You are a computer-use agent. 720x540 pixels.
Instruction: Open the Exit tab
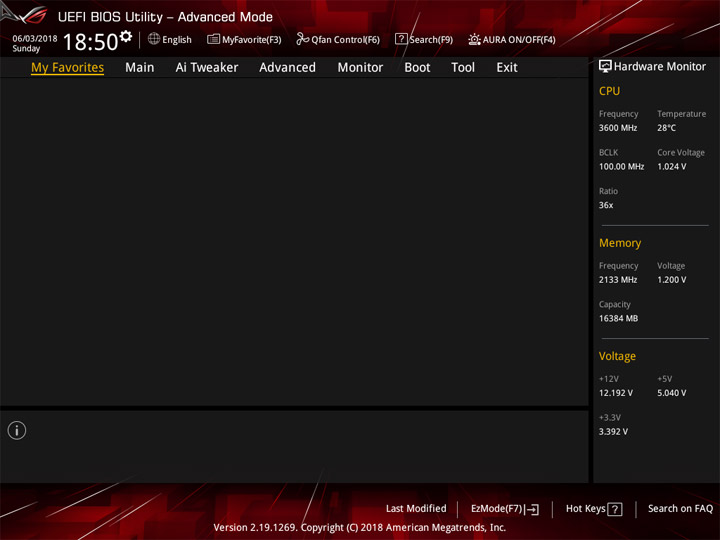pos(506,68)
